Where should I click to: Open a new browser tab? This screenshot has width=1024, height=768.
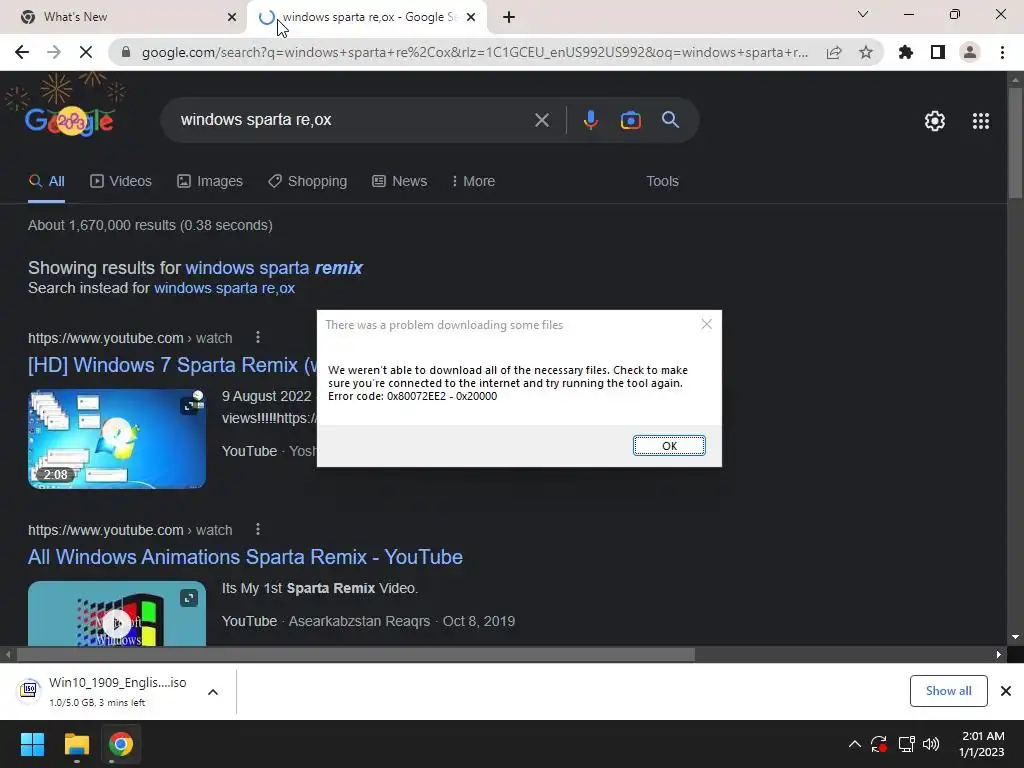click(509, 17)
